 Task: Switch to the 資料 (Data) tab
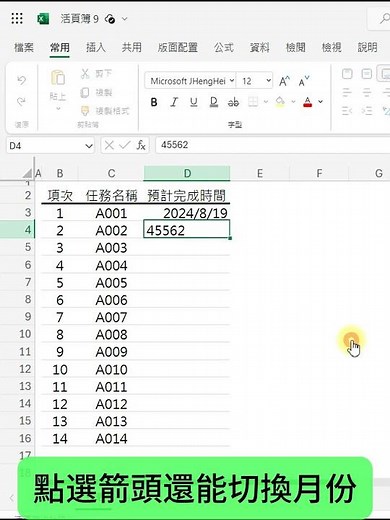[x=260, y=48]
